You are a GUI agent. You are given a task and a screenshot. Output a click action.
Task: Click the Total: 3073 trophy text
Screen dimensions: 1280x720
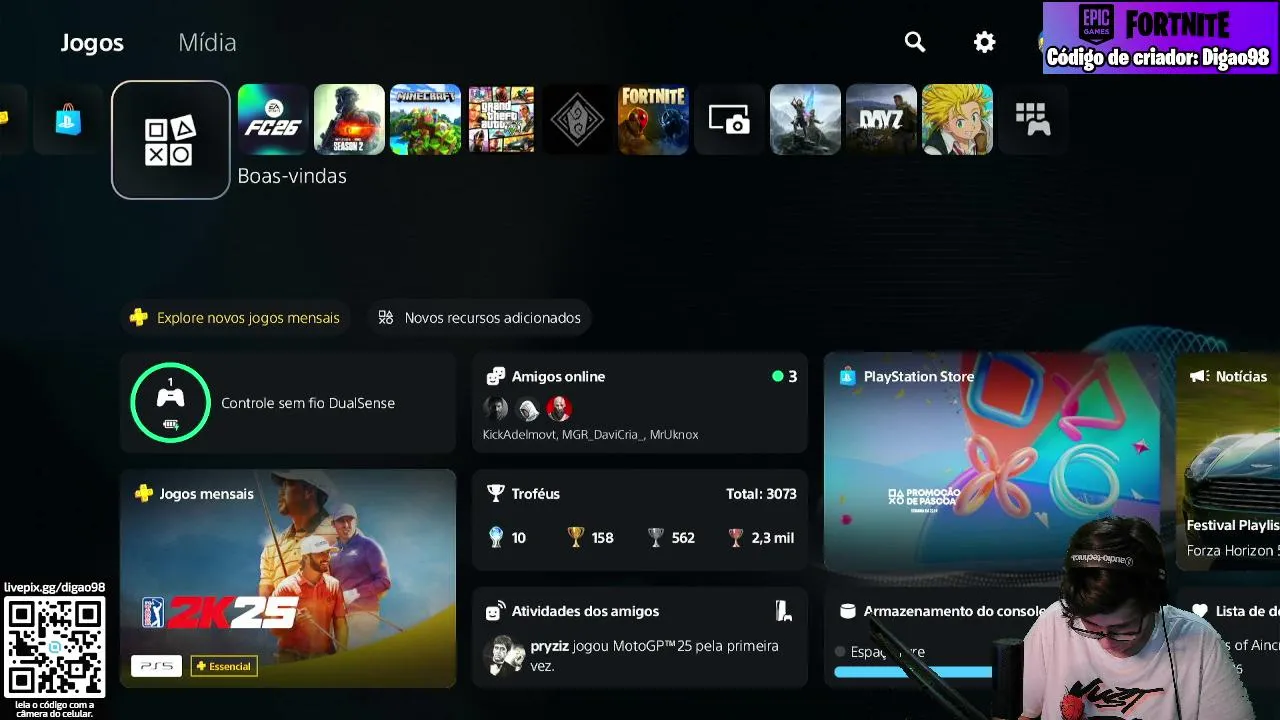click(x=761, y=494)
